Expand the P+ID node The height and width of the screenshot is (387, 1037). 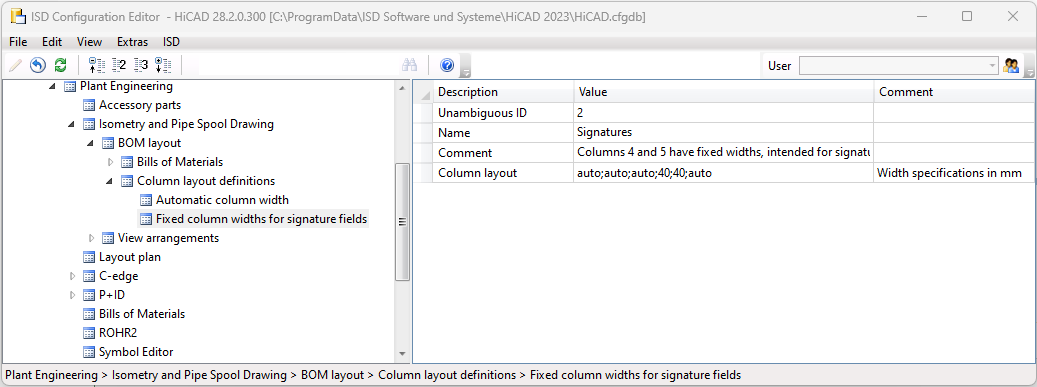[x=72, y=295]
